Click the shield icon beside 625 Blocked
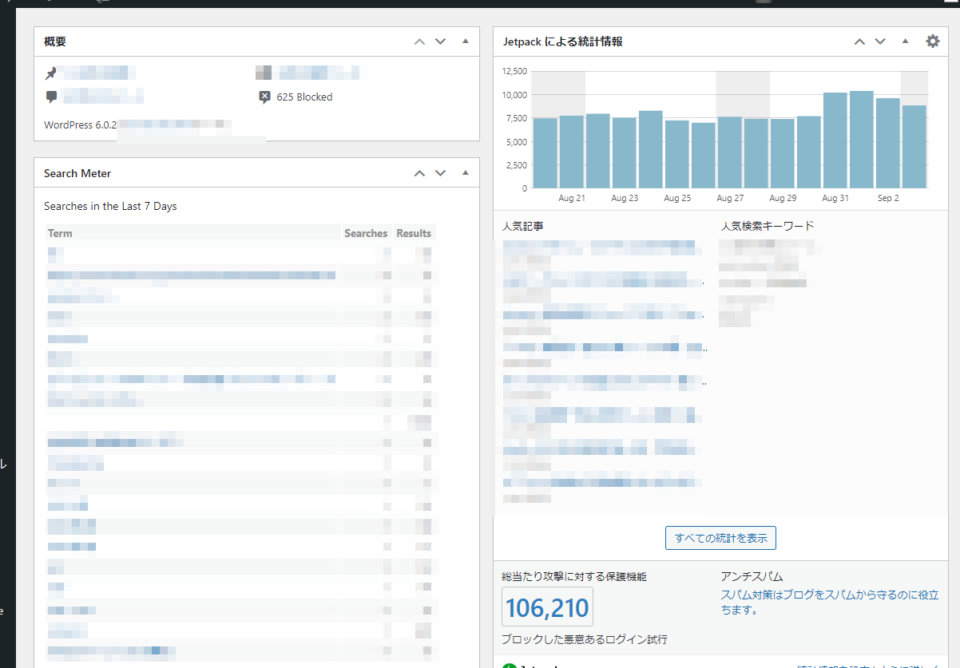960x668 pixels. [264, 97]
